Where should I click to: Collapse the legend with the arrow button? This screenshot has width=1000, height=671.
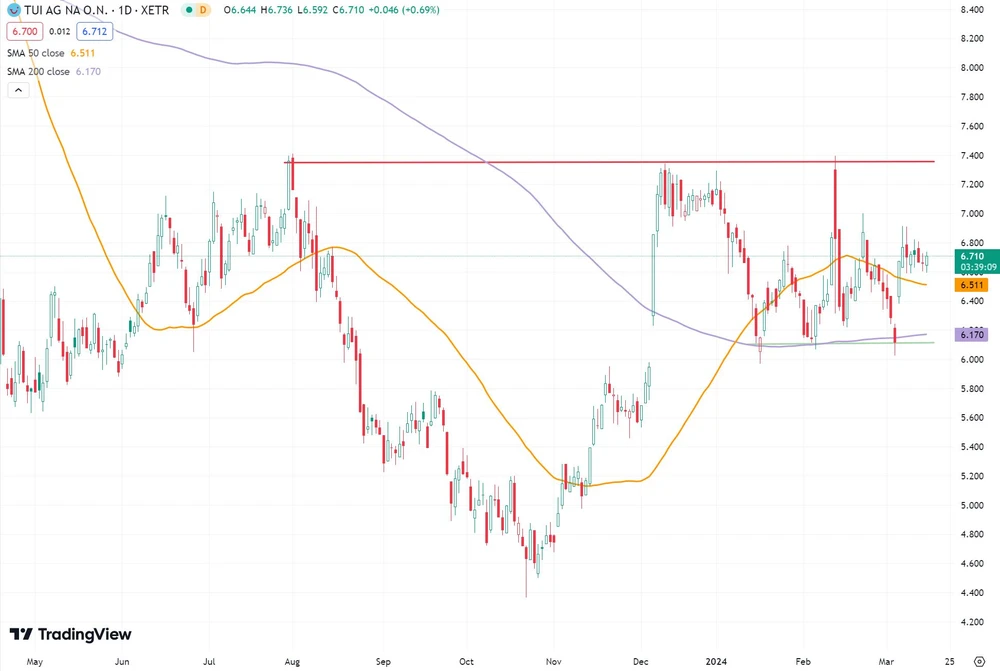point(18,90)
